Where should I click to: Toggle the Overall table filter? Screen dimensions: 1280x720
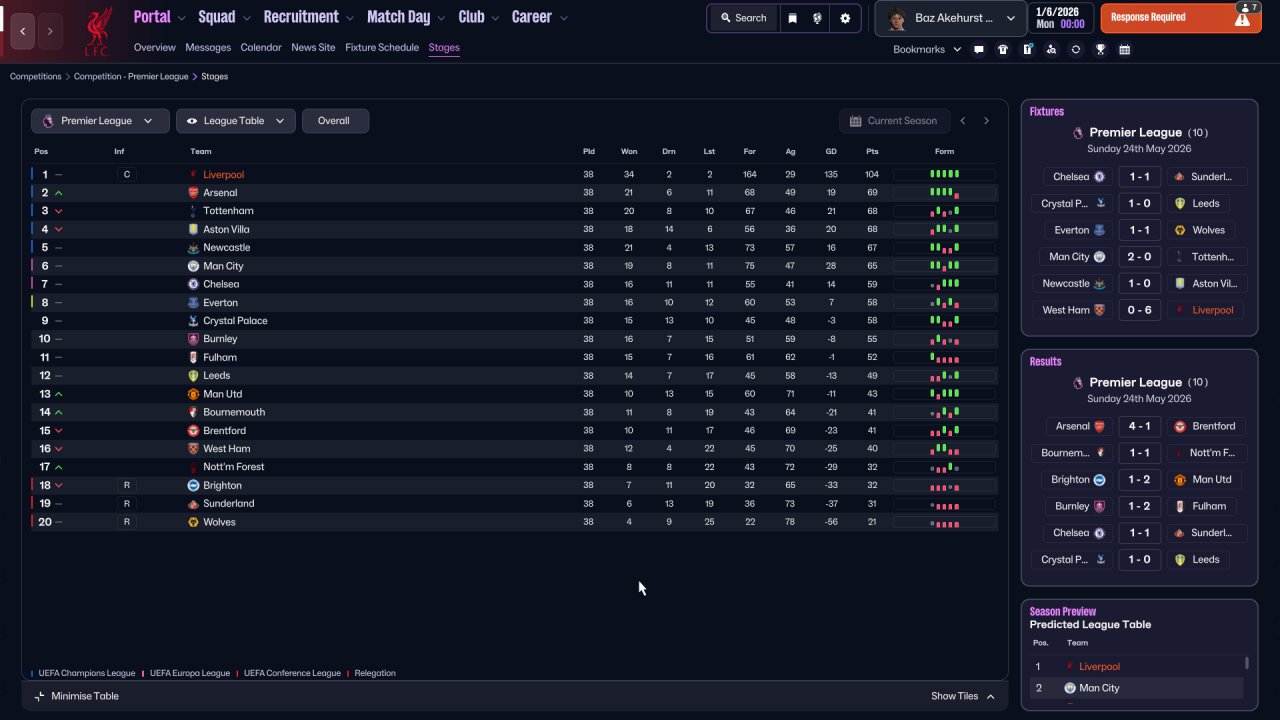click(x=335, y=121)
